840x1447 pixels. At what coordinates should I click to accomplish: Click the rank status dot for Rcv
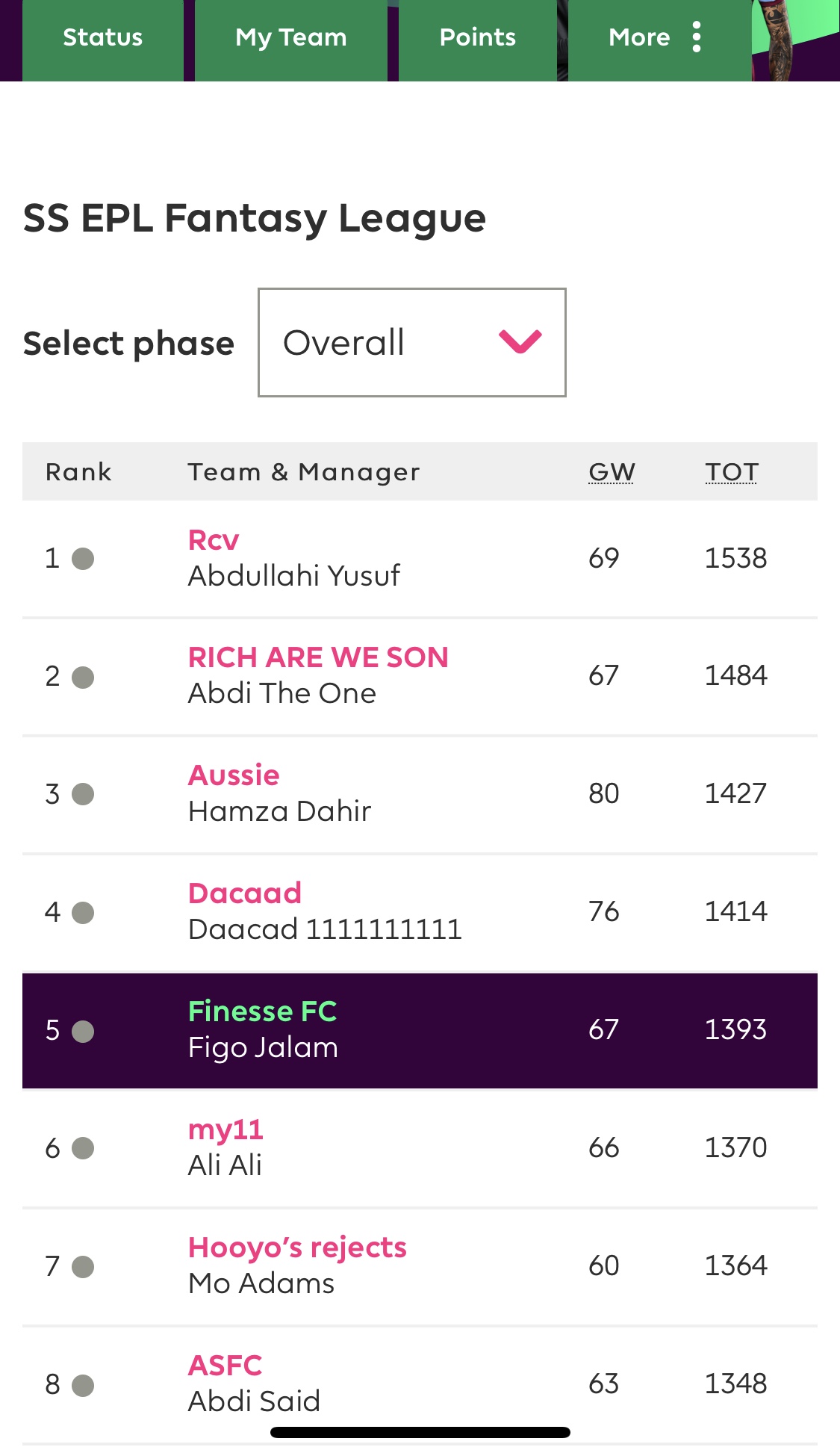(x=83, y=559)
